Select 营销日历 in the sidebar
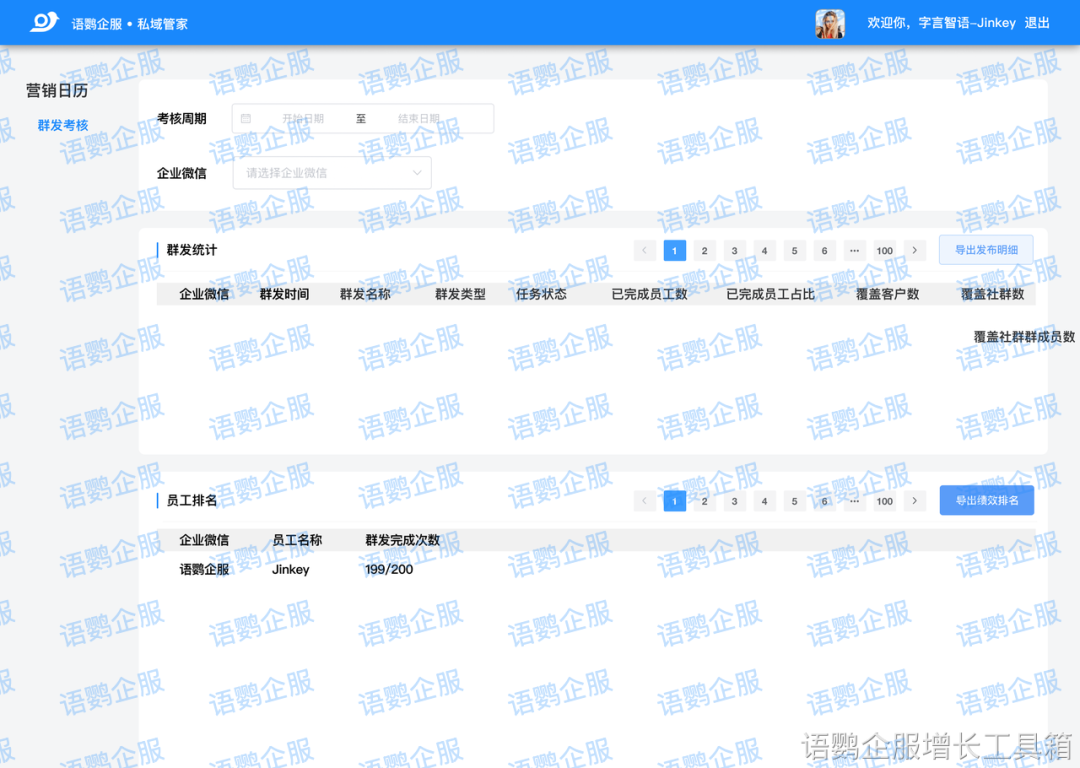Image resolution: width=1080 pixels, height=768 pixels. tap(57, 90)
